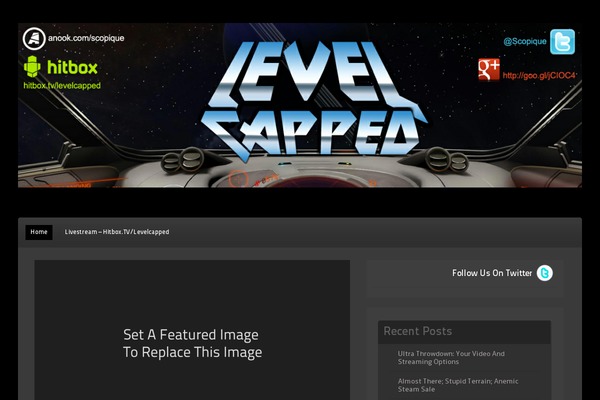This screenshot has height=400, width=600.
Task: Open Almost There; Stupid Terrain post
Action: pos(458,385)
